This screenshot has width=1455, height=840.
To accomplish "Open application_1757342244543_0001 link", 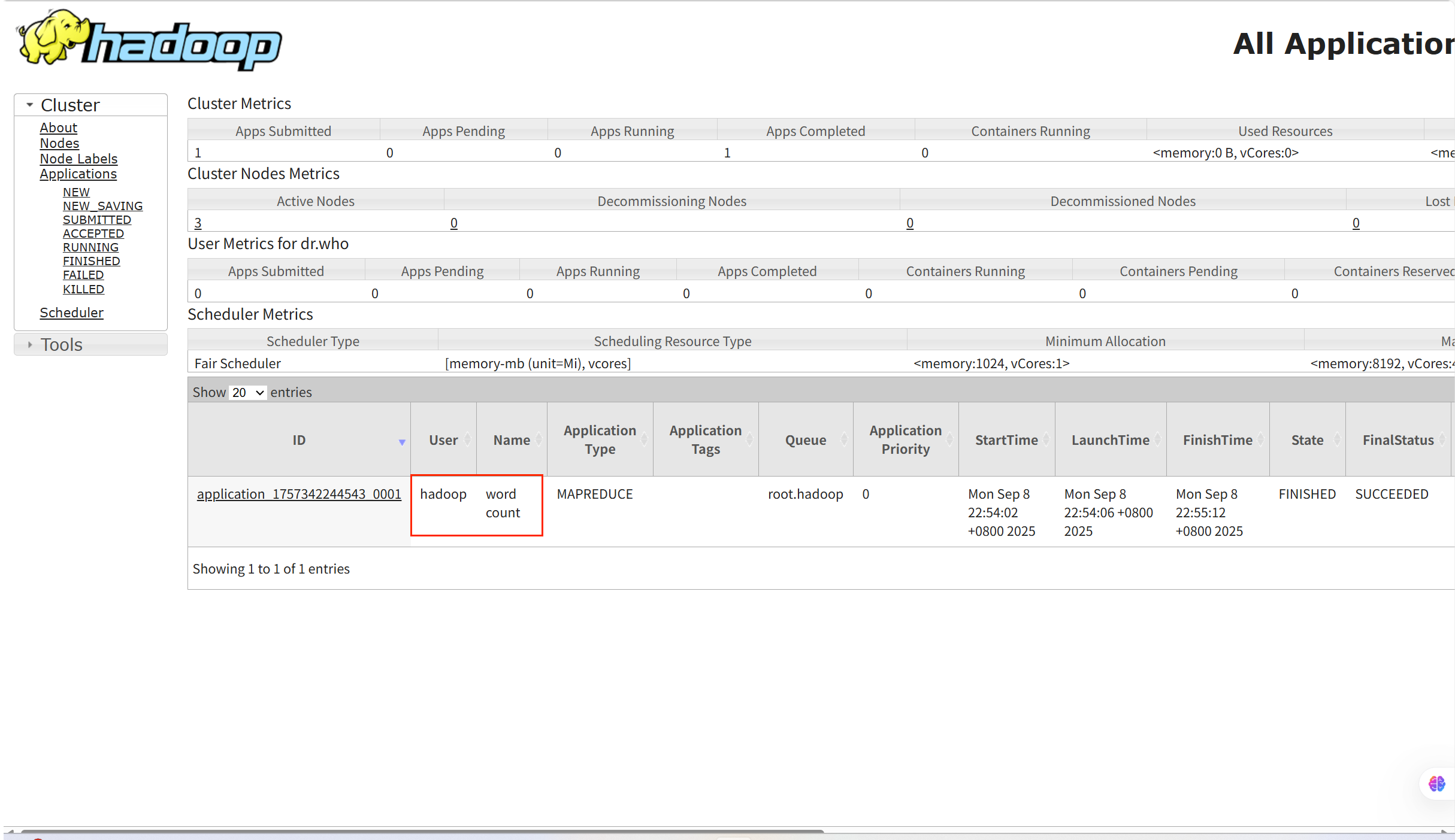I will tap(299, 494).
